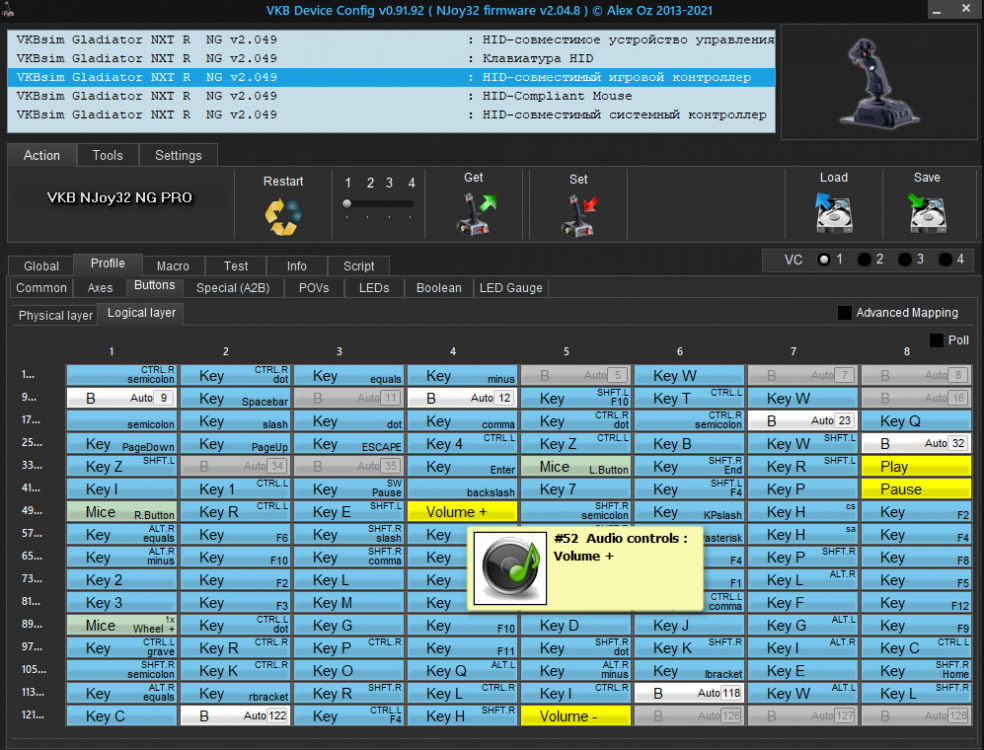984x750 pixels.
Task: Click the Load profile disk icon
Action: coord(833,212)
